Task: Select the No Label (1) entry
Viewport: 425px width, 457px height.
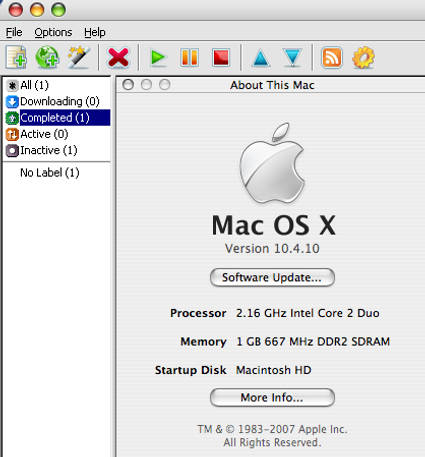Action: (x=50, y=173)
